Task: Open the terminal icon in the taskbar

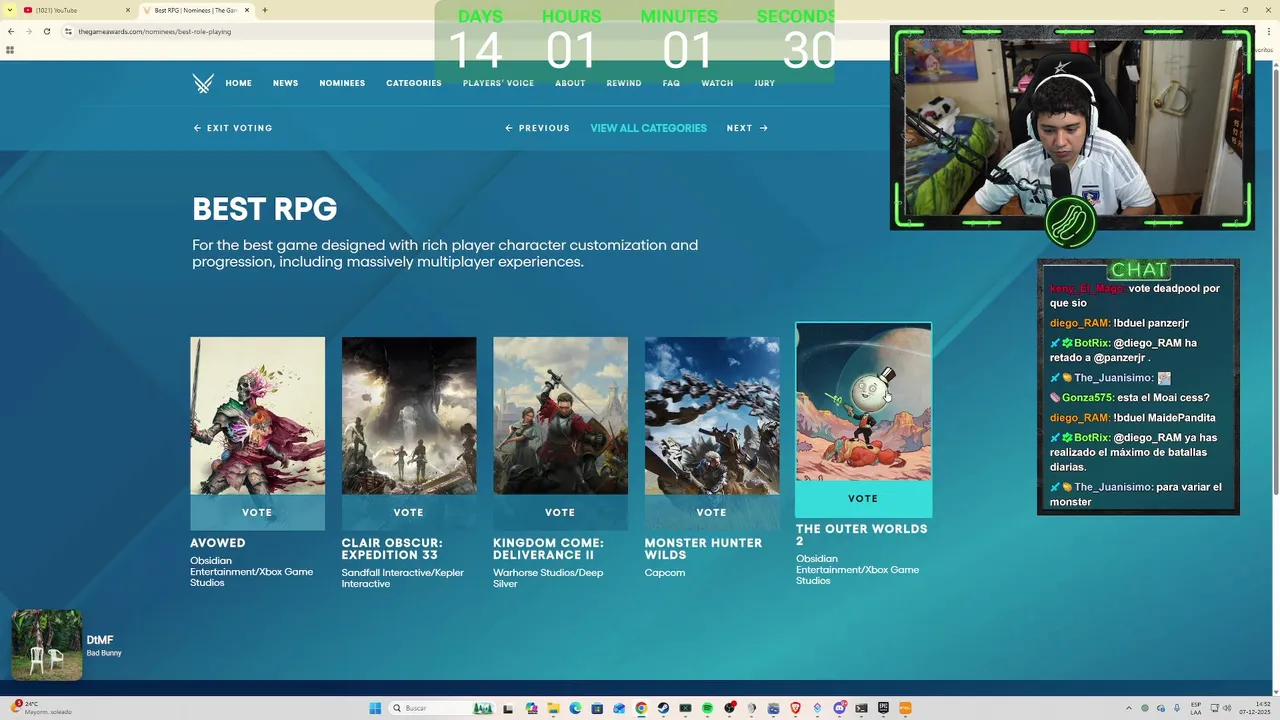Action: [861, 708]
